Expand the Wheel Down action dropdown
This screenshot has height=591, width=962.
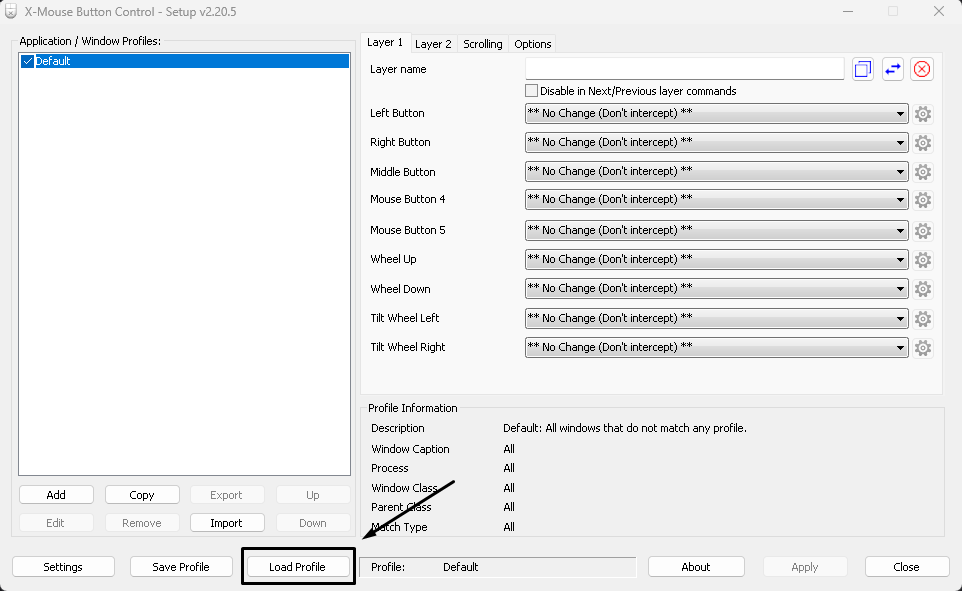(x=717, y=288)
